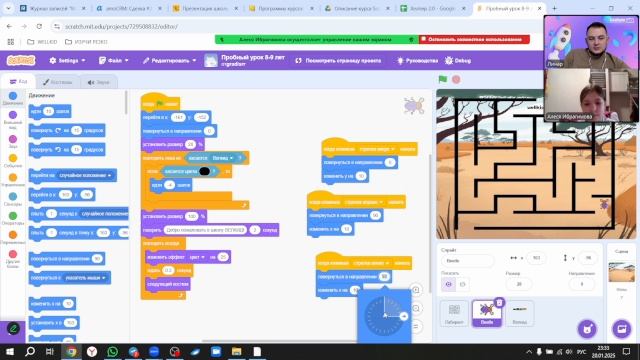Show the sprite with the eye toggle
This screenshot has width=640, height=360.
pos(448,284)
